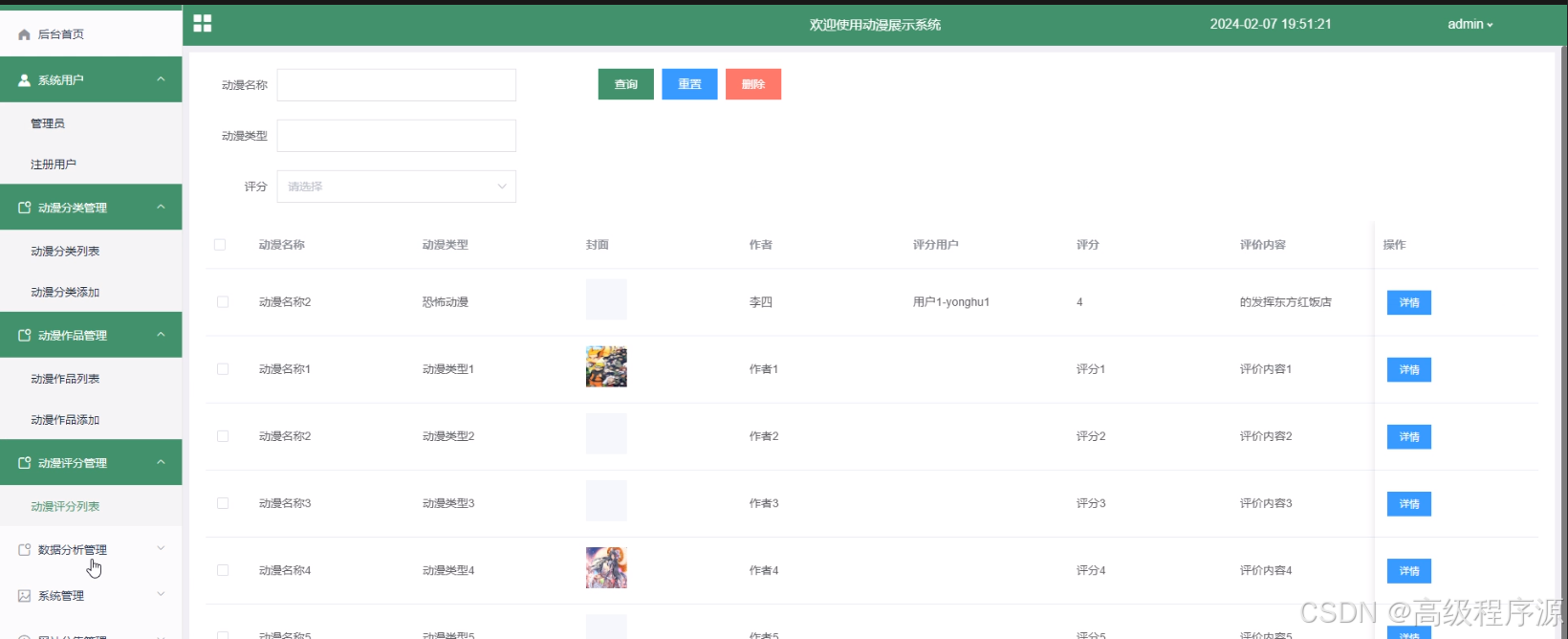Open the admin user dropdown
1568x639 pixels.
click(x=1470, y=24)
